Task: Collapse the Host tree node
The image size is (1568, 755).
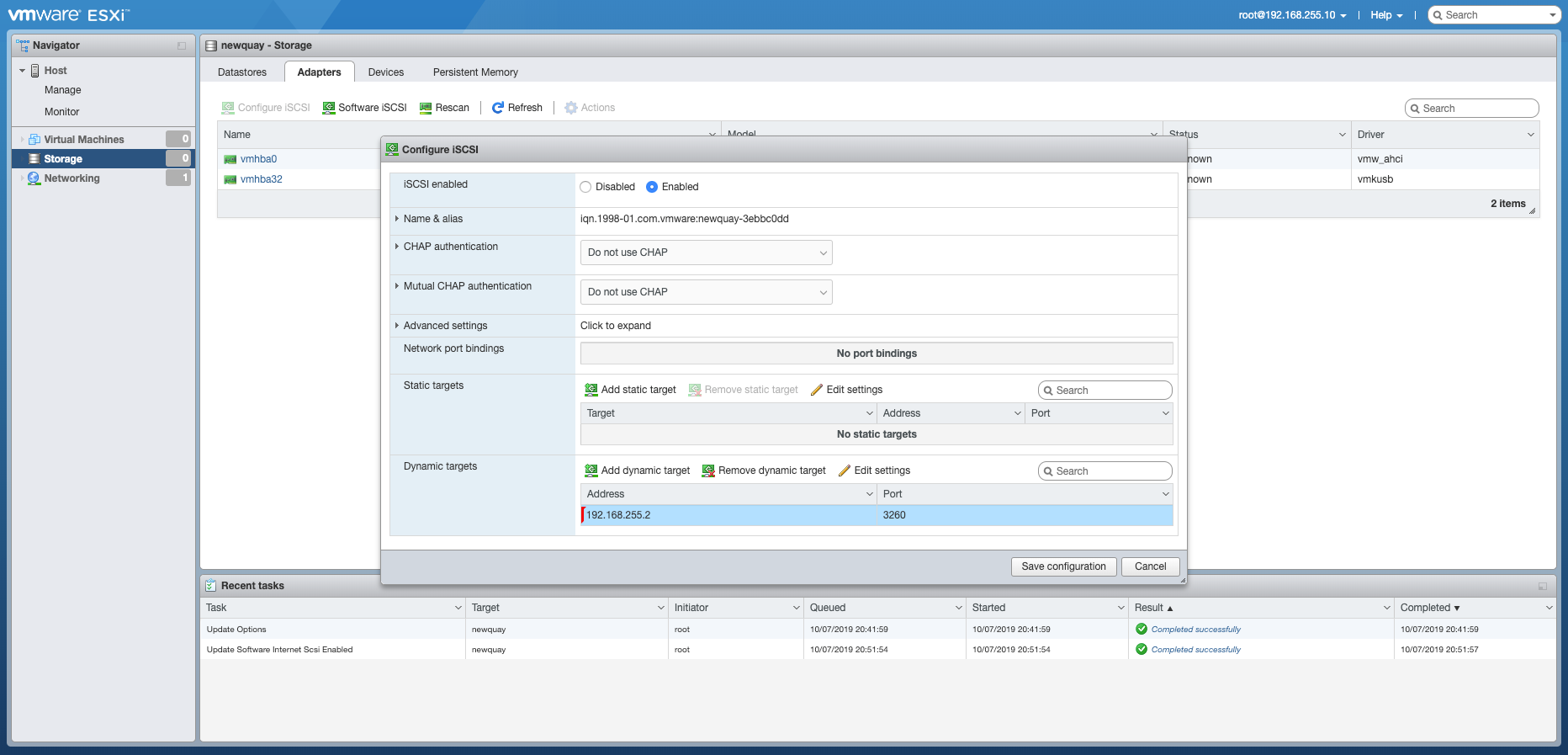Action: click(23, 71)
